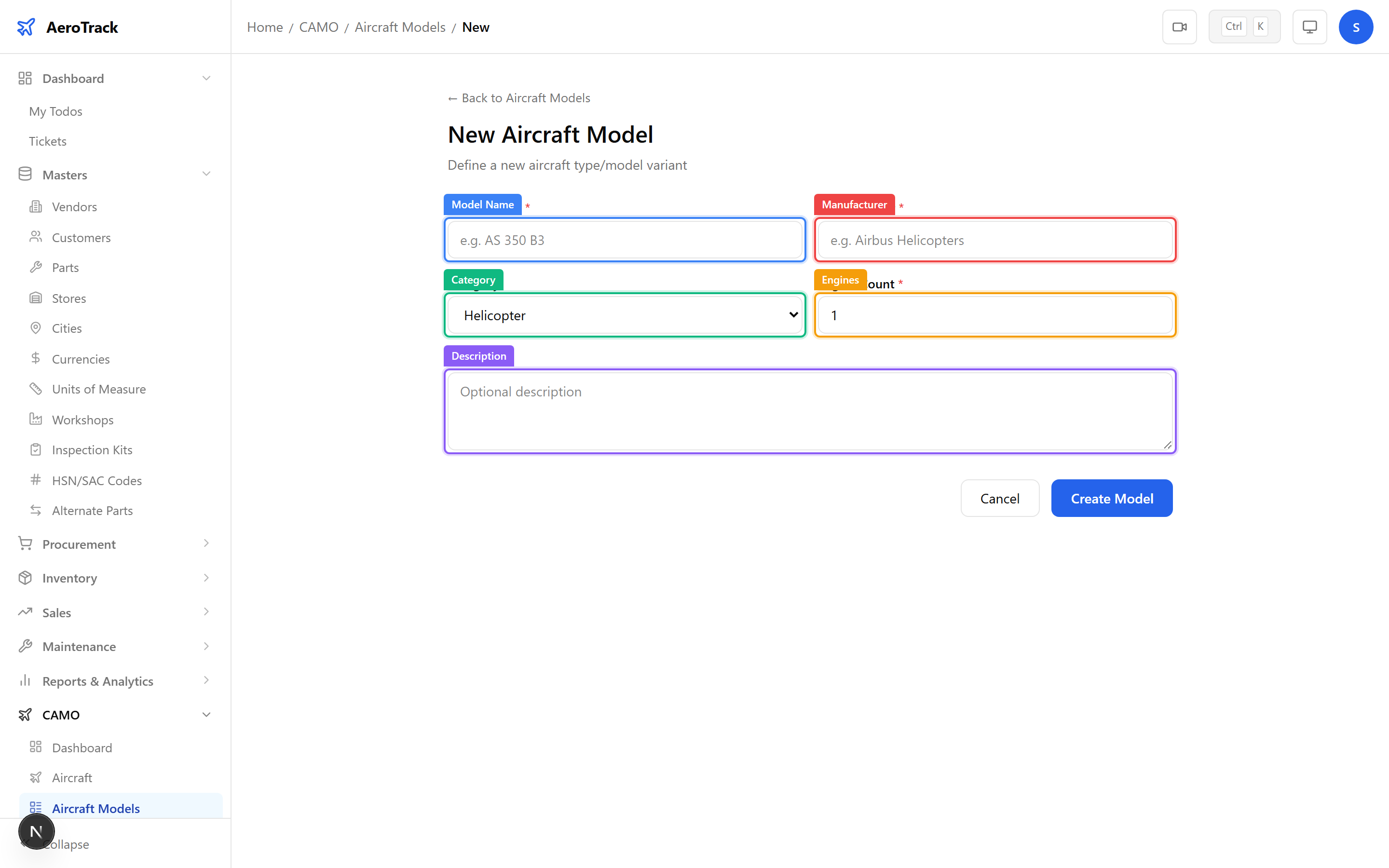Collapse the Masters section in sidebar
The width and height of the screenshot is (1389, 868).
206,174
